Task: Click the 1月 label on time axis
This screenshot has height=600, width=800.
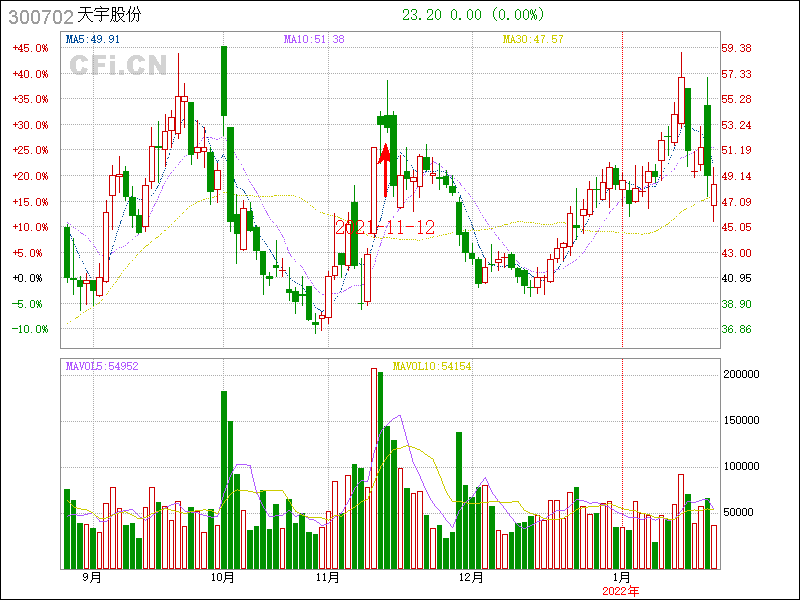Action: coord(621,578)
